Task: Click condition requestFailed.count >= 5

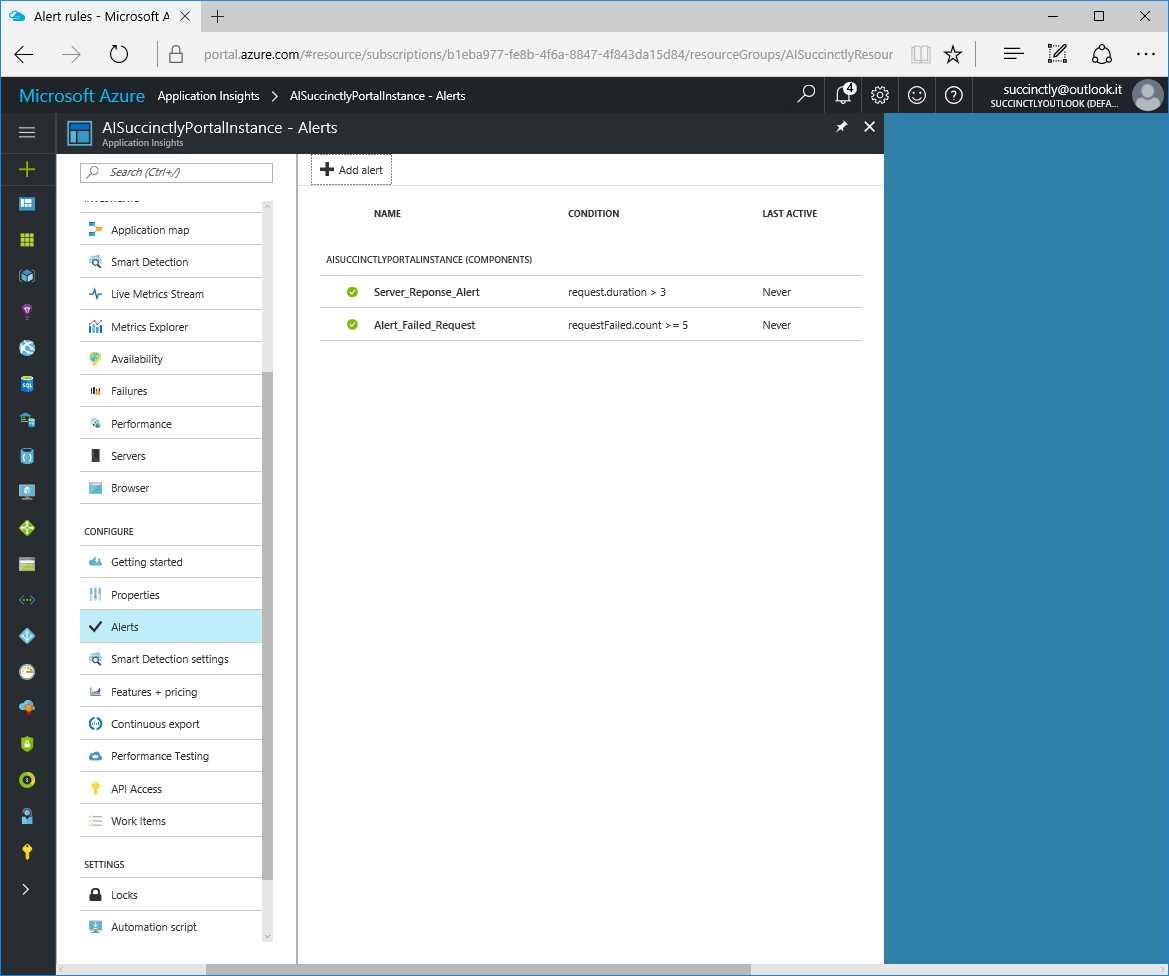Action: coord(628,325)
